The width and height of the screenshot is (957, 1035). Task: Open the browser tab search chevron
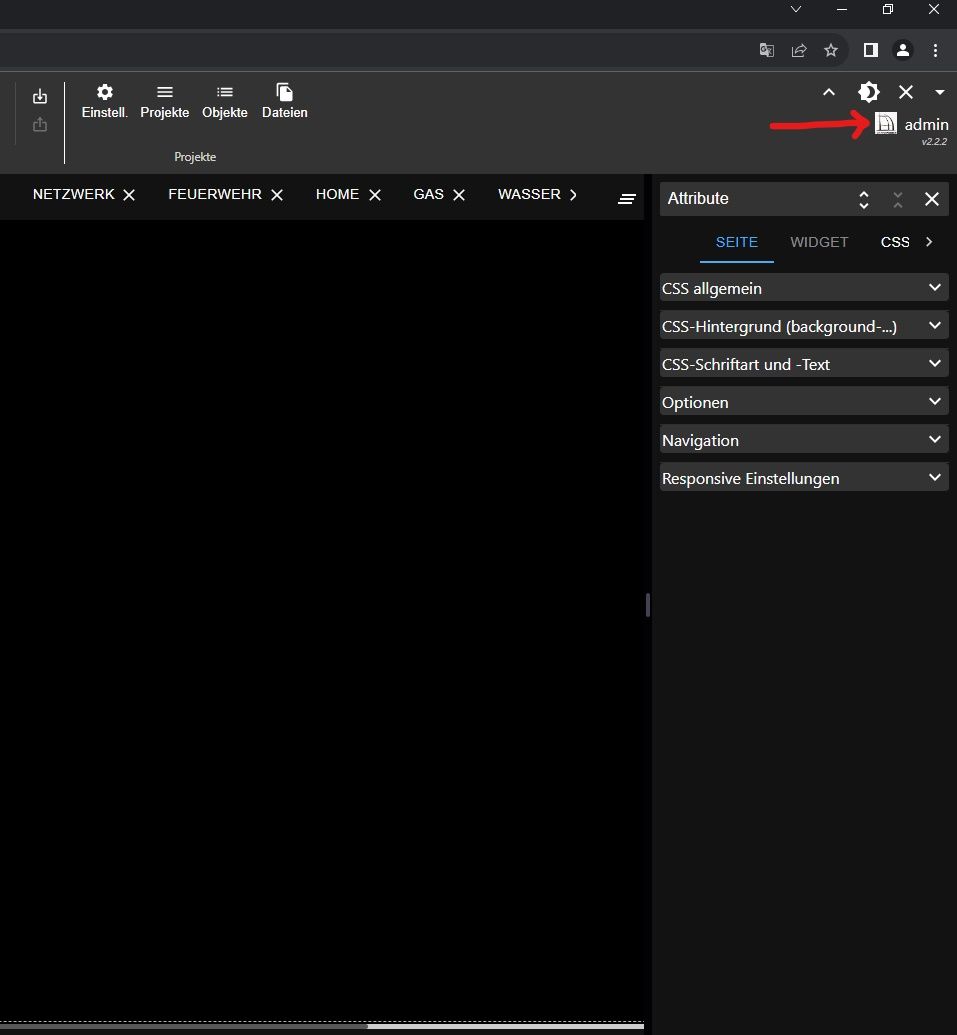[x=796, y=9]
